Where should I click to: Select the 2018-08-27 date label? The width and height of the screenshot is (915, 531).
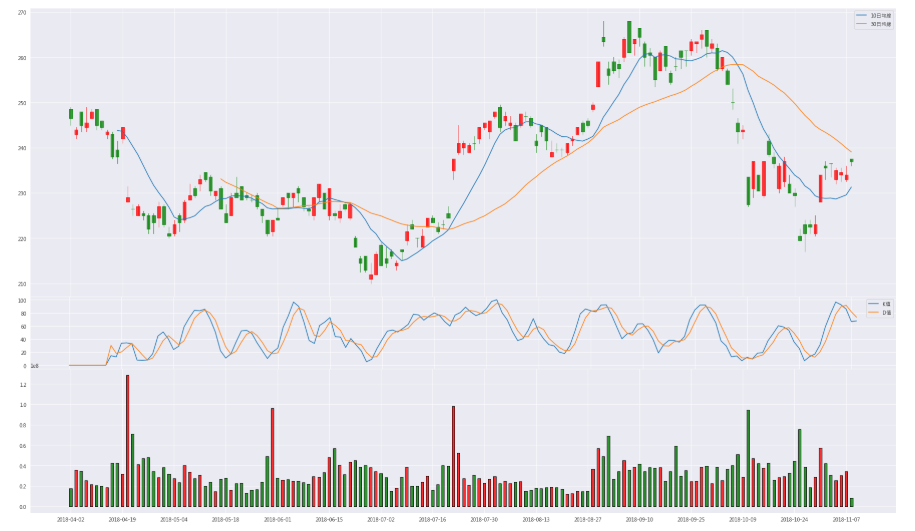coord(588,519)
